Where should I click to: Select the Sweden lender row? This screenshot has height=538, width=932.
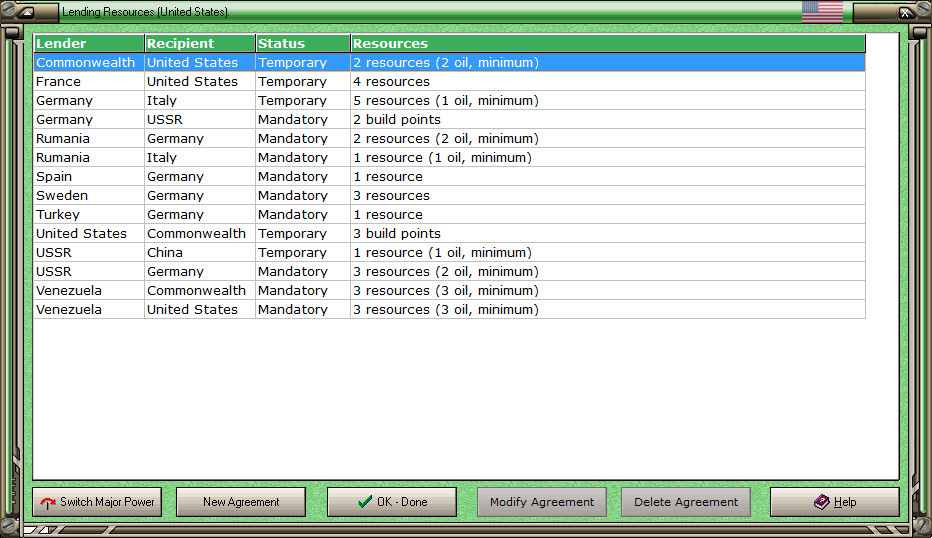coord(449,196)
